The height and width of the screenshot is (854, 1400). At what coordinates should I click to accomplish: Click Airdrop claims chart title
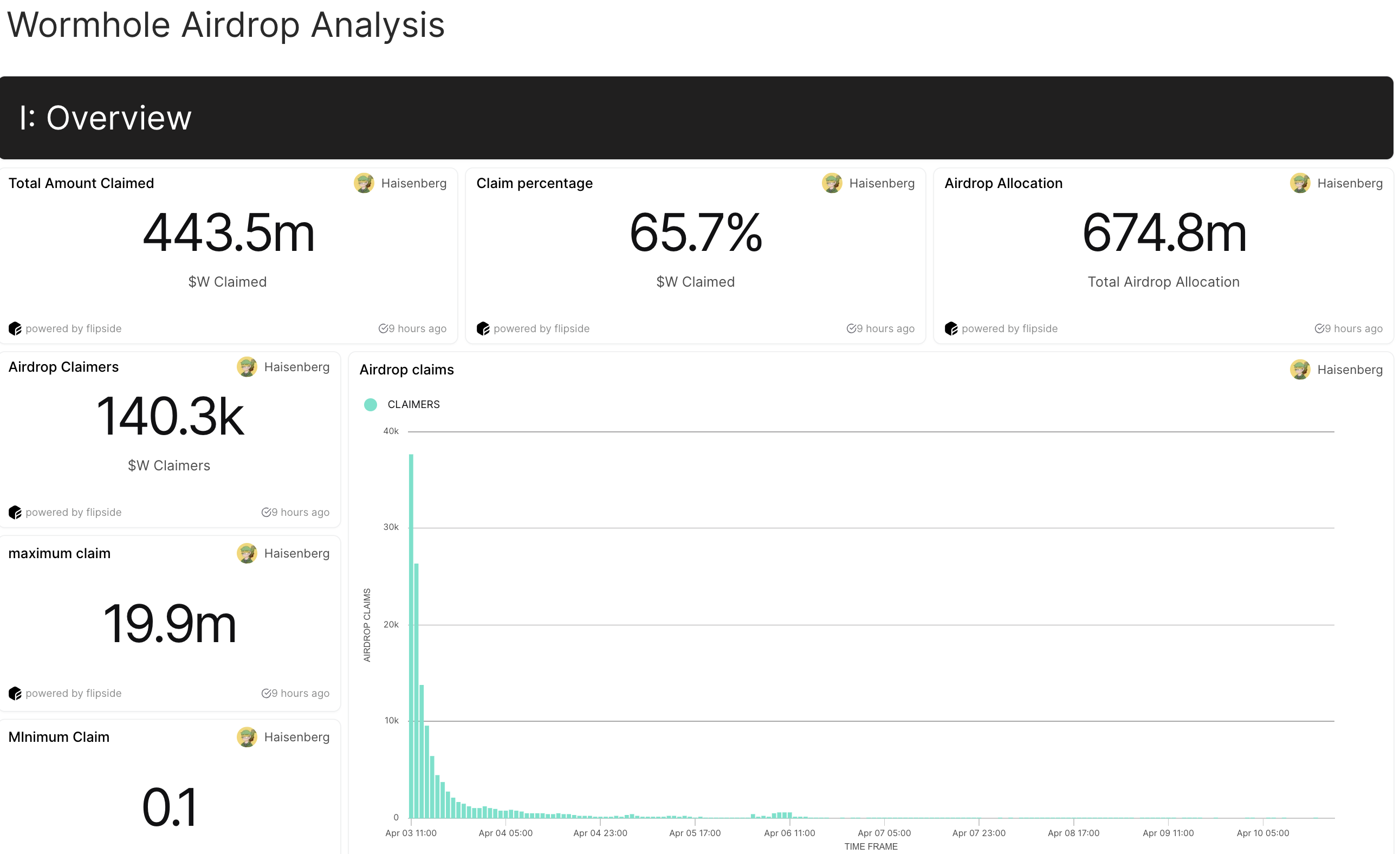(x=406, y=370)
